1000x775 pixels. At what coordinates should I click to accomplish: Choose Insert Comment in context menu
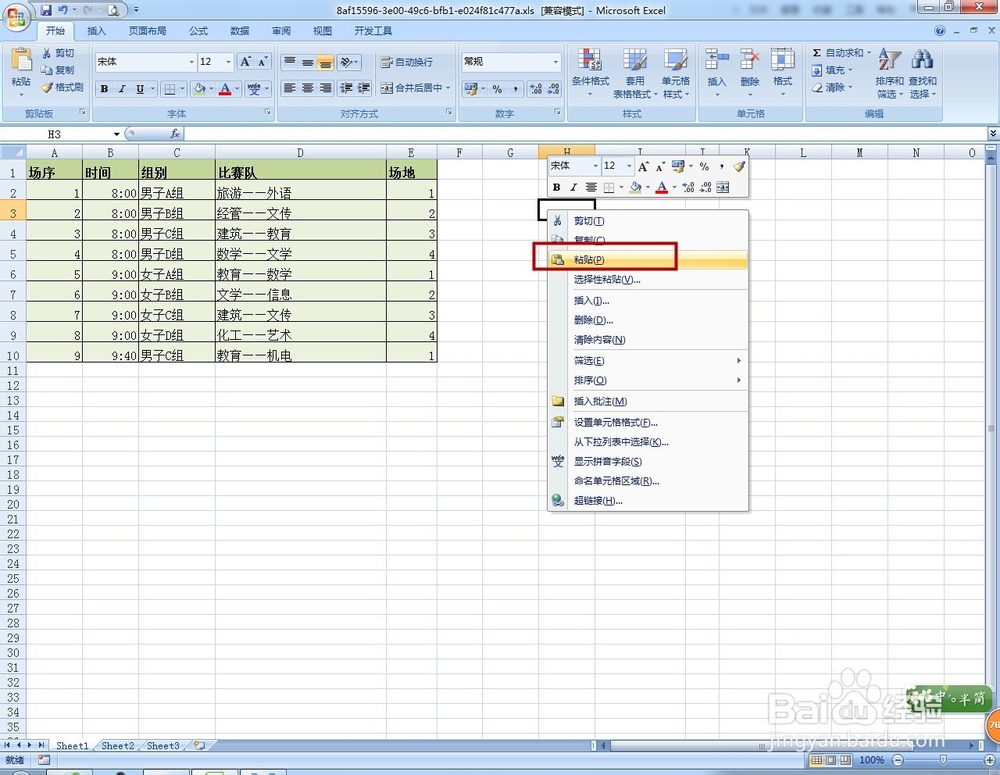[x=647, y=401]
